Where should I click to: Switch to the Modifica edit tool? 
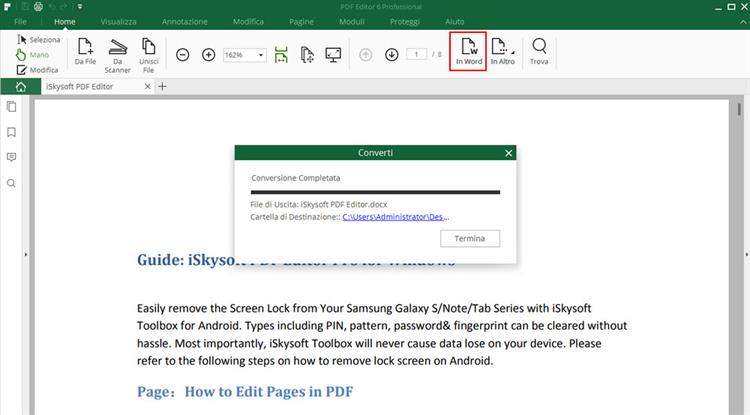click(38, 70)
